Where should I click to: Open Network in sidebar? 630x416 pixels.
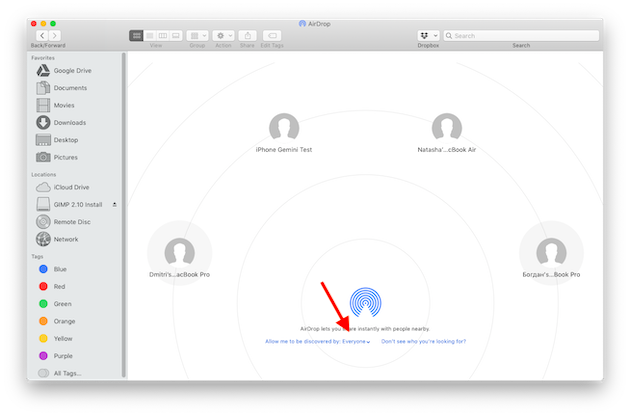pyautogui.click(x=57, y=239)
